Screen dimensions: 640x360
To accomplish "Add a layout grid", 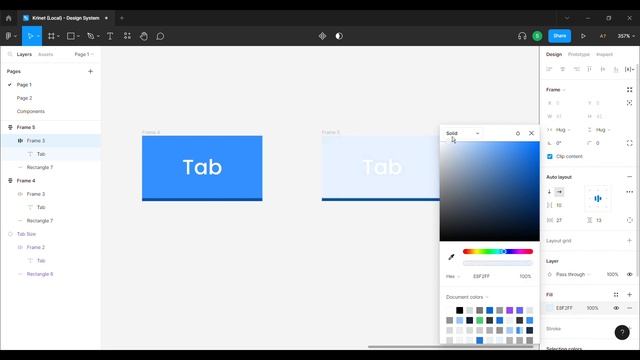I will click(x=629, y=240).
